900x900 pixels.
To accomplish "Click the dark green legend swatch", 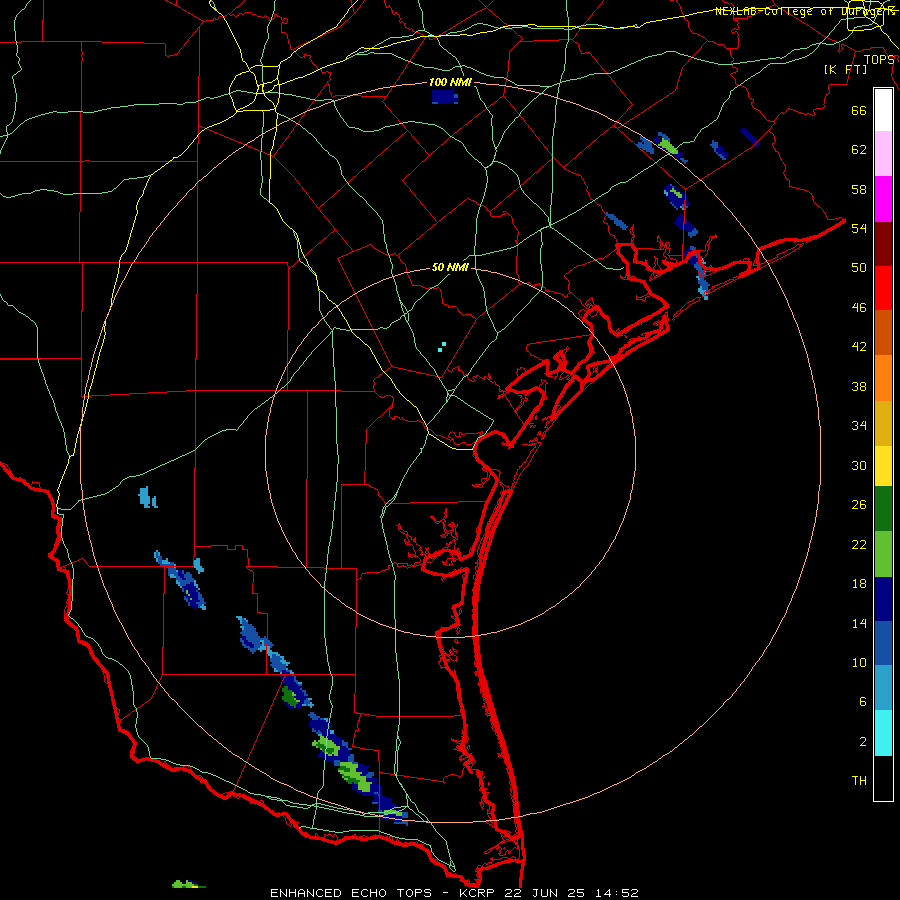I will pyautogui.click(x=883, y=509).
